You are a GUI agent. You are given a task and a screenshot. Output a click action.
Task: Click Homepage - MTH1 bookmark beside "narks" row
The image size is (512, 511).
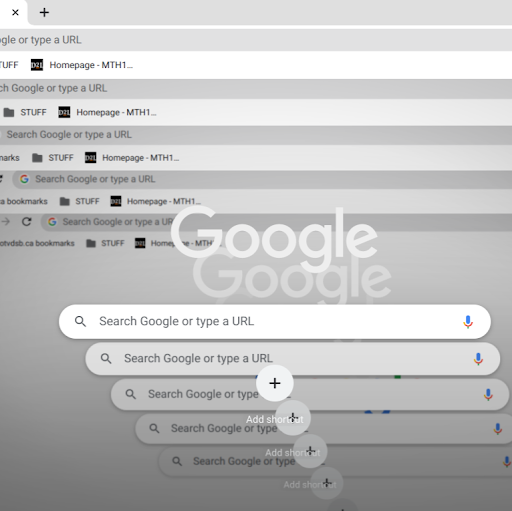click(141, 158)
